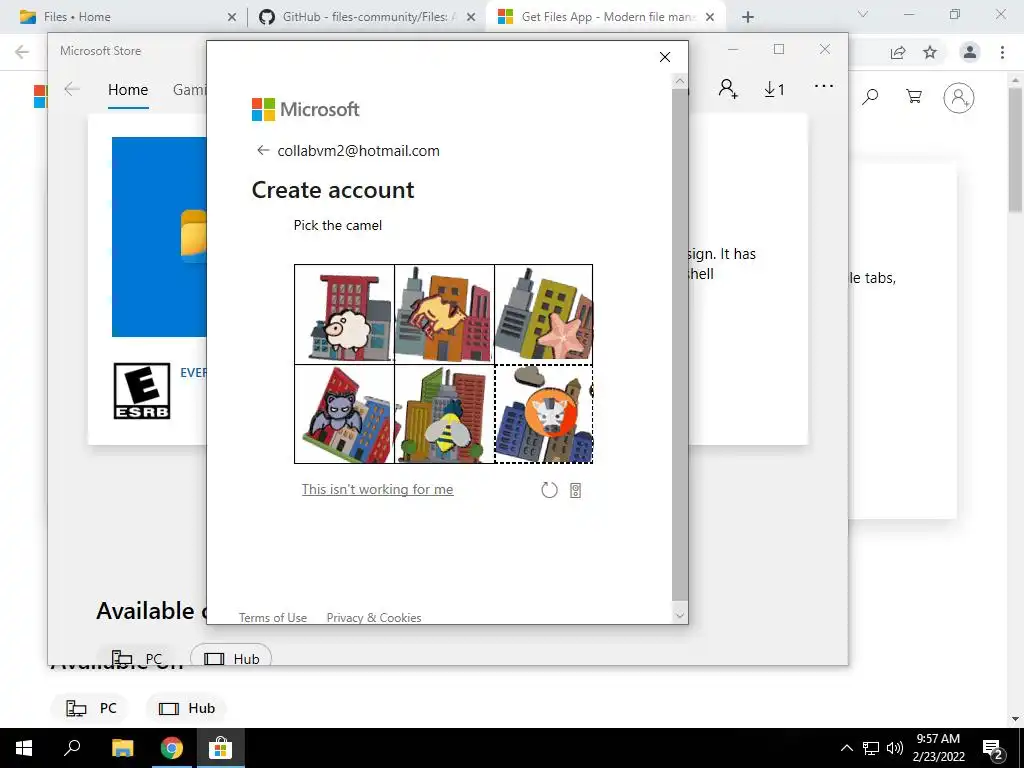1024x768 pixels.
Task: Open the volume tray icon
Action: [895, 748]
